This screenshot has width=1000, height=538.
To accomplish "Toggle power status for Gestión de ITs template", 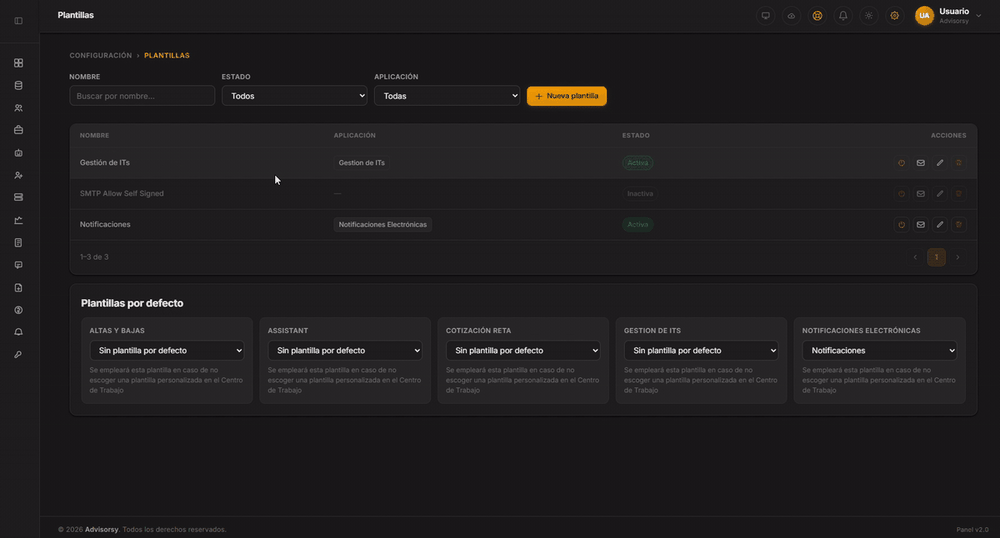I will tap(901, 163).
